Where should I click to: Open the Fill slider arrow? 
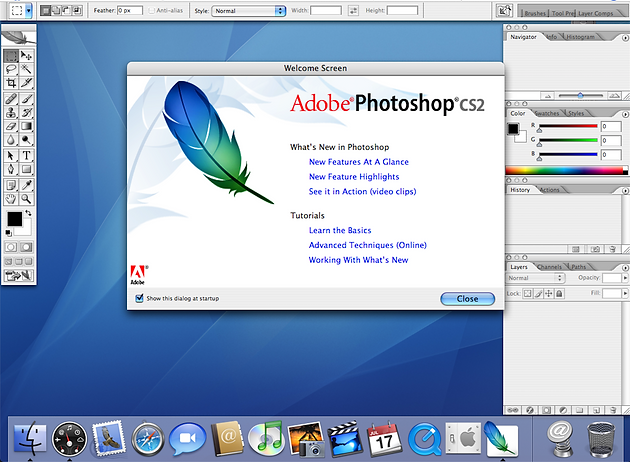[625, 294]
